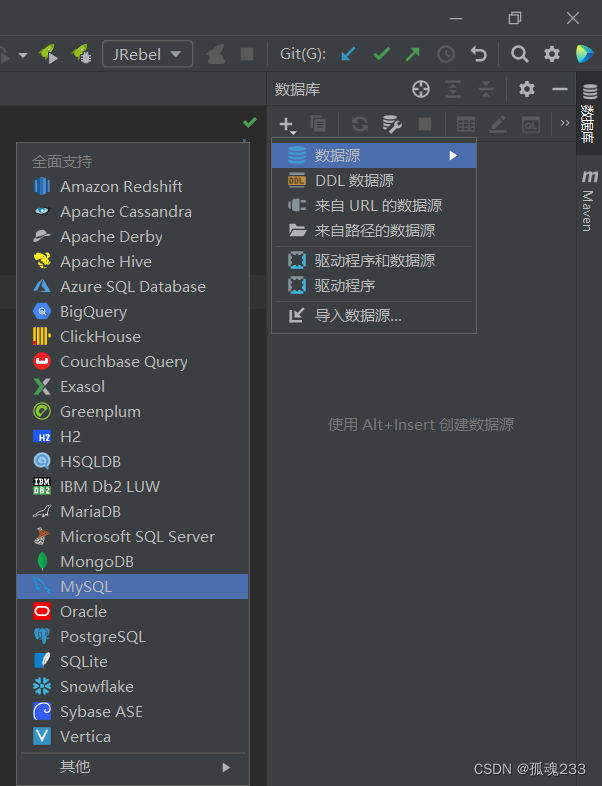Click collapse all icon in database panel
The width and height of the screenshot is (602, 786).
[x=486, y=89]
